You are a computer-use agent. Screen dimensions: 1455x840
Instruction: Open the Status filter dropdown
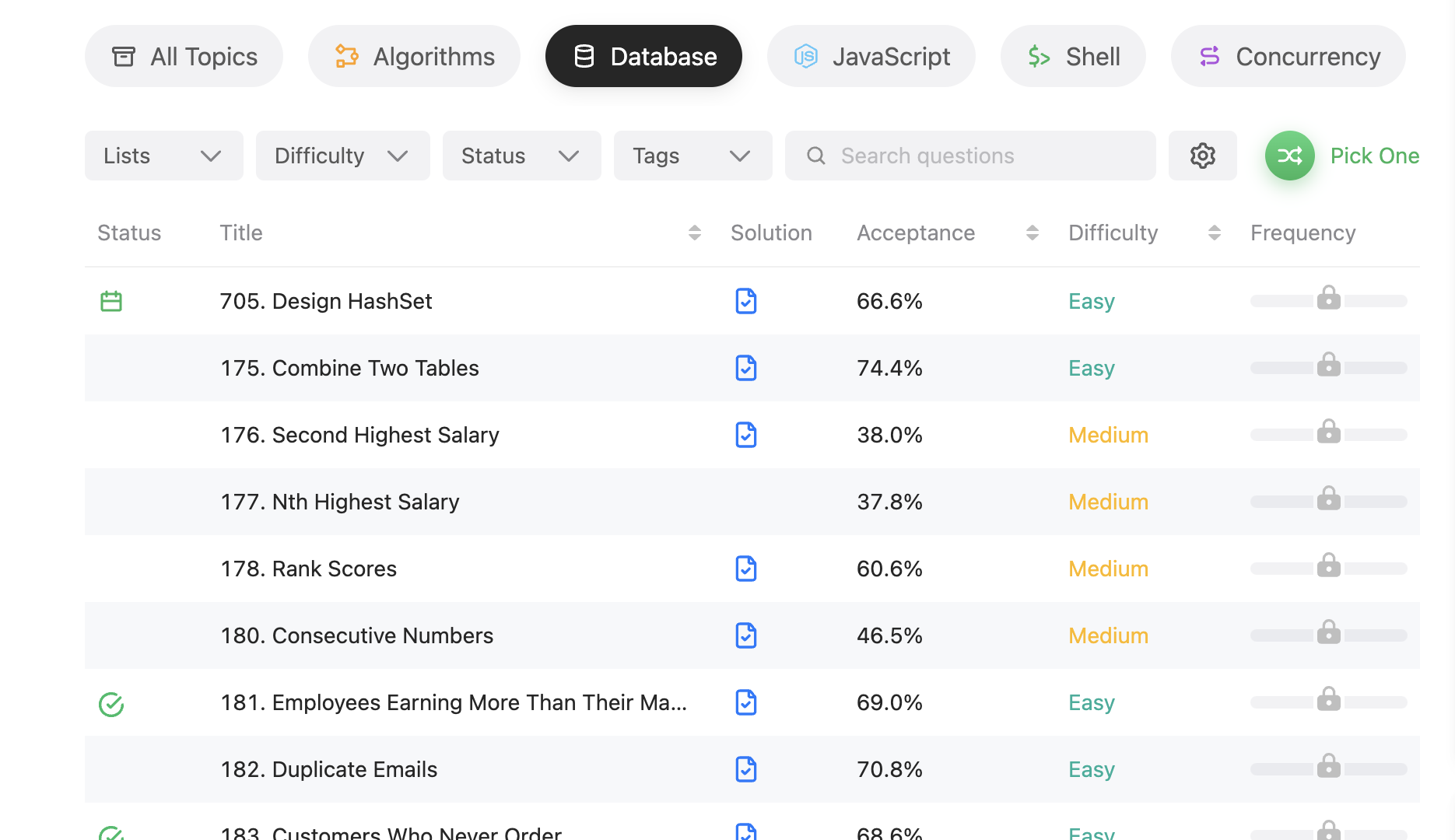pyautogui.click(x=521, y=156)
